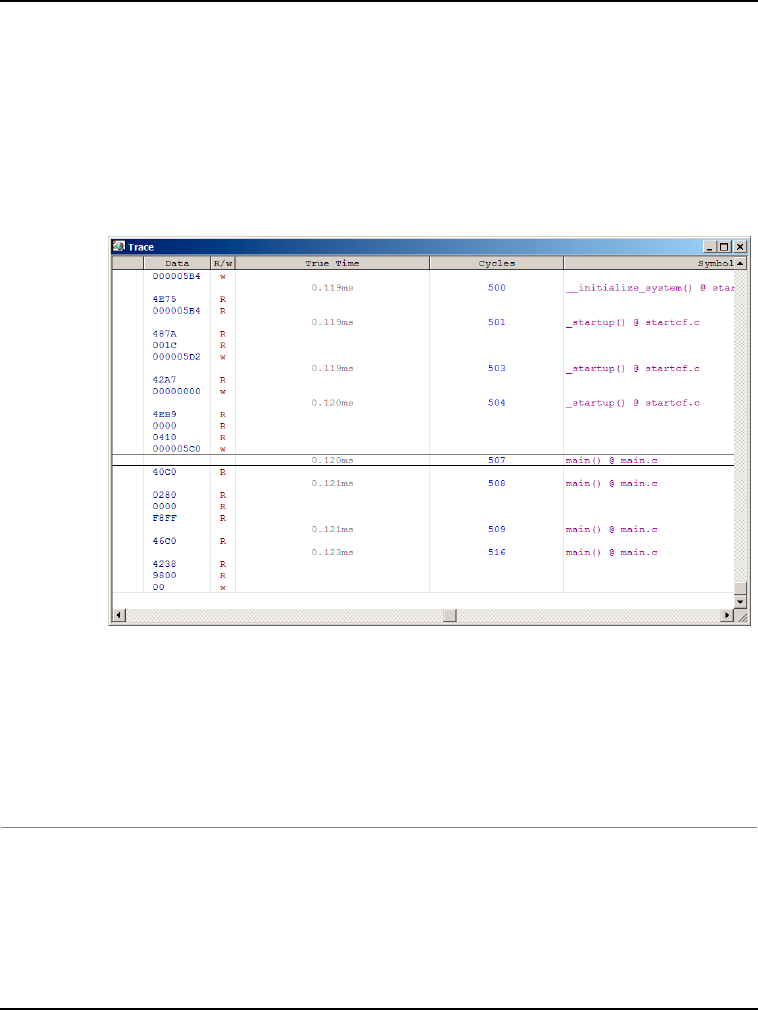
Task: Select data value 001C
Action: pos(164,345)
